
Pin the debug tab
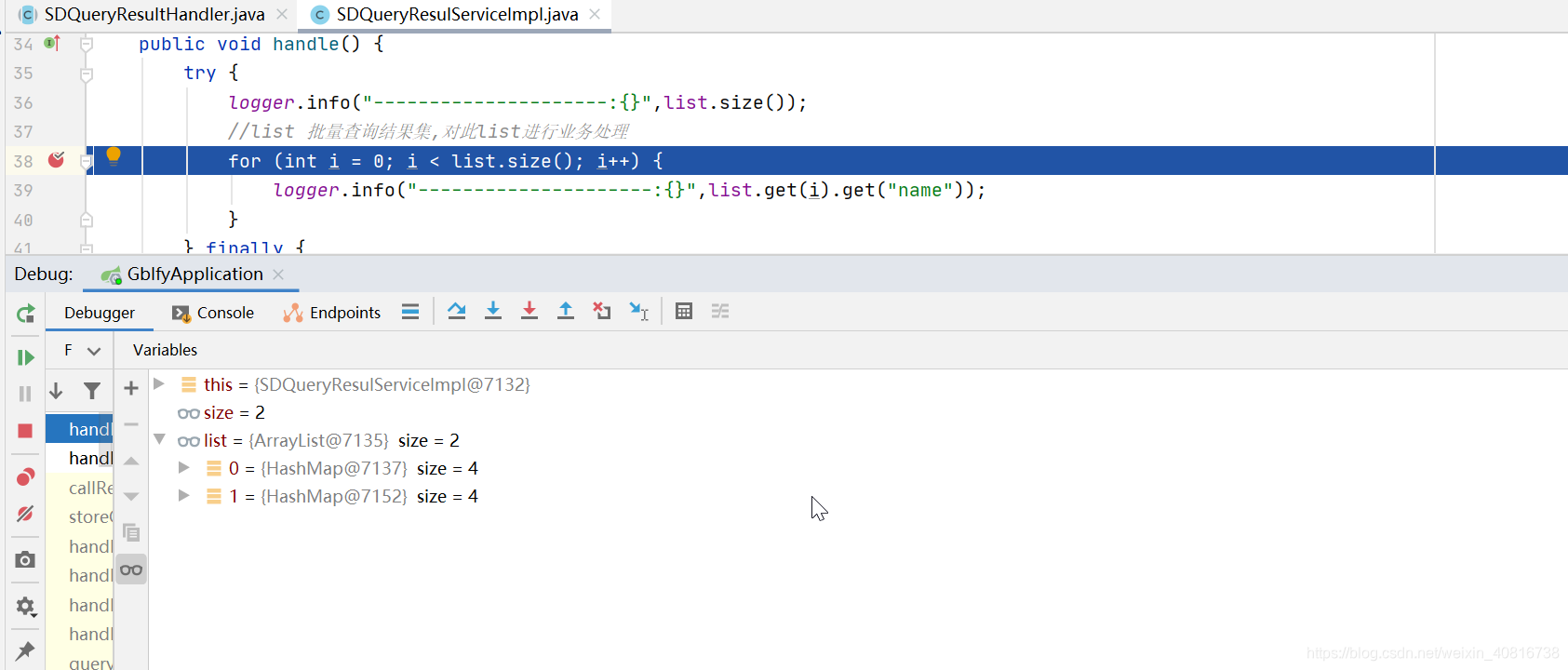25,650
